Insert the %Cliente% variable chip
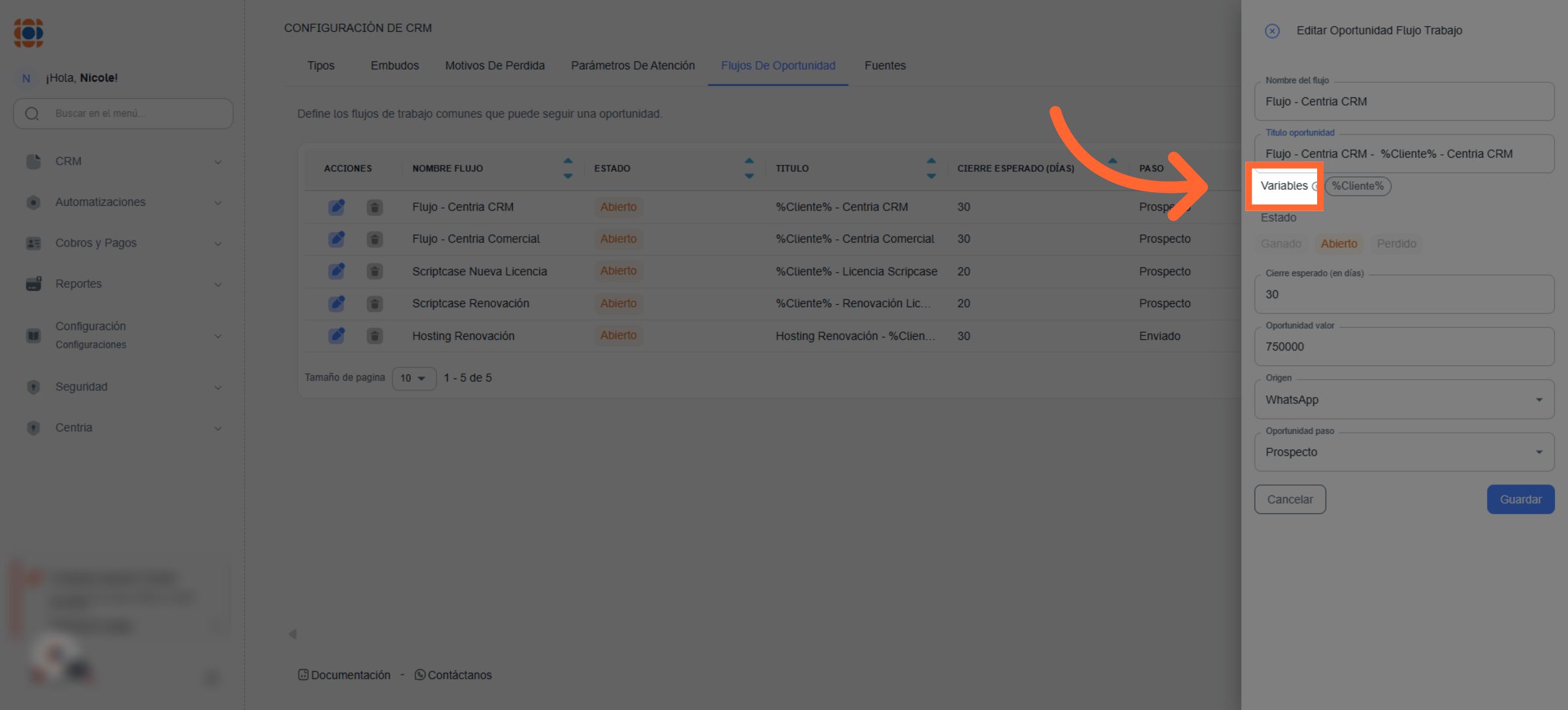This screenshot has height=710, width=1568. (1358, 186)
